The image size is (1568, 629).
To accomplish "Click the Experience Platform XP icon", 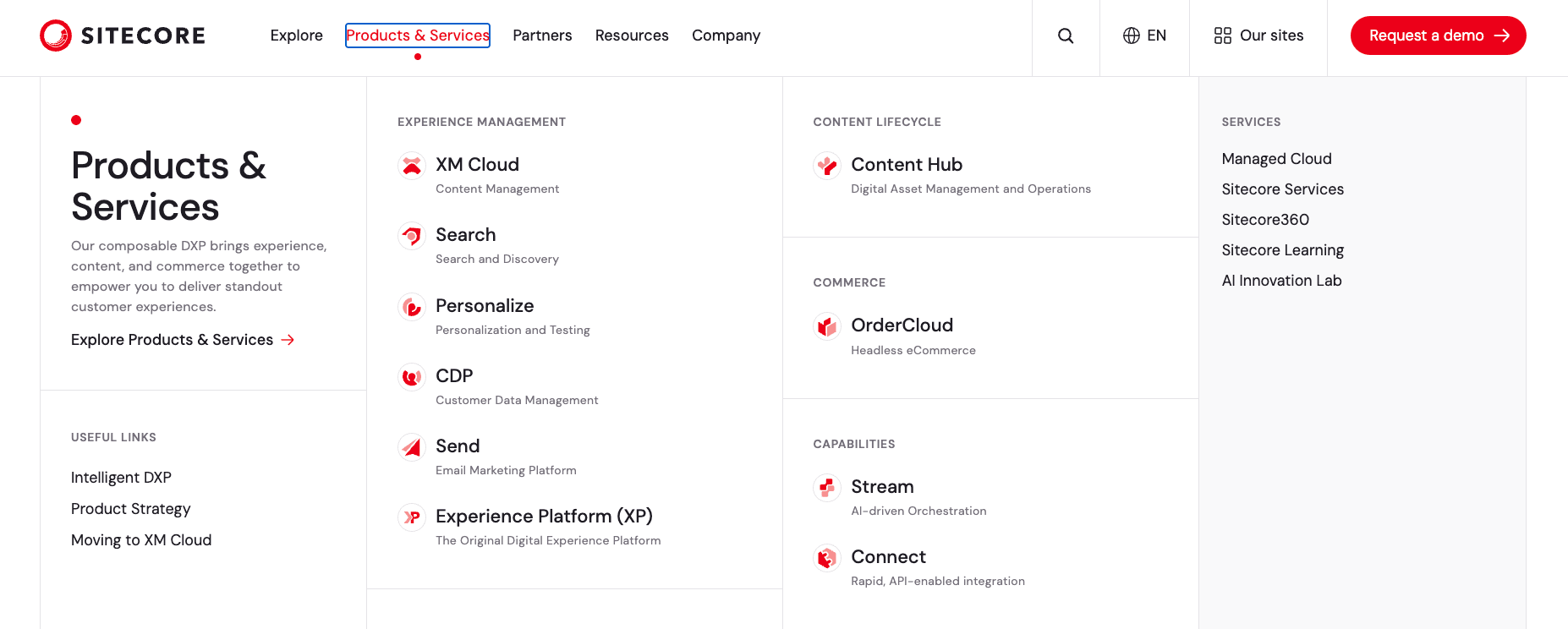I will (x=412, y=517).
